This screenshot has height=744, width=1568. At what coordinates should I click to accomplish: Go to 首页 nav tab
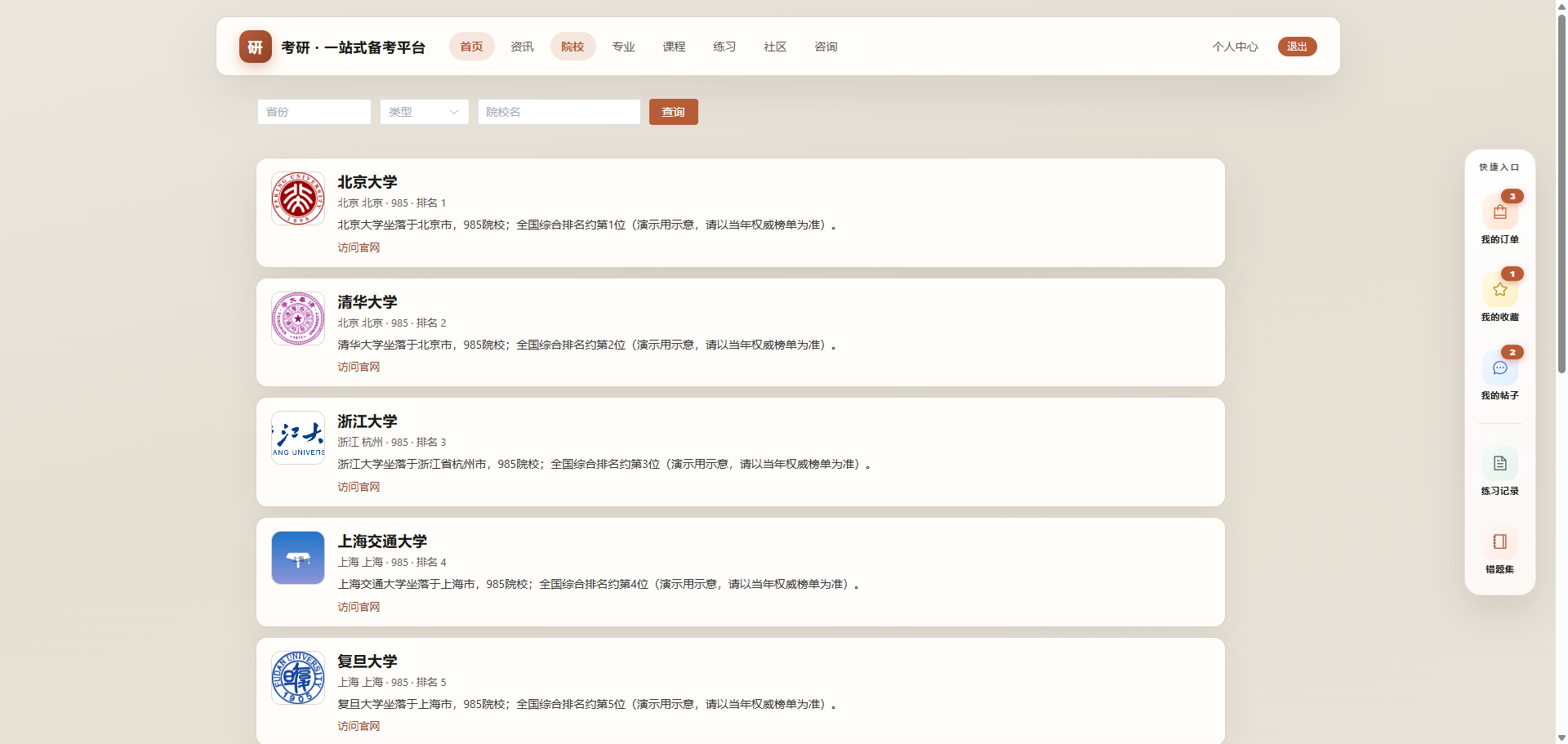click(x=471, y=47)
